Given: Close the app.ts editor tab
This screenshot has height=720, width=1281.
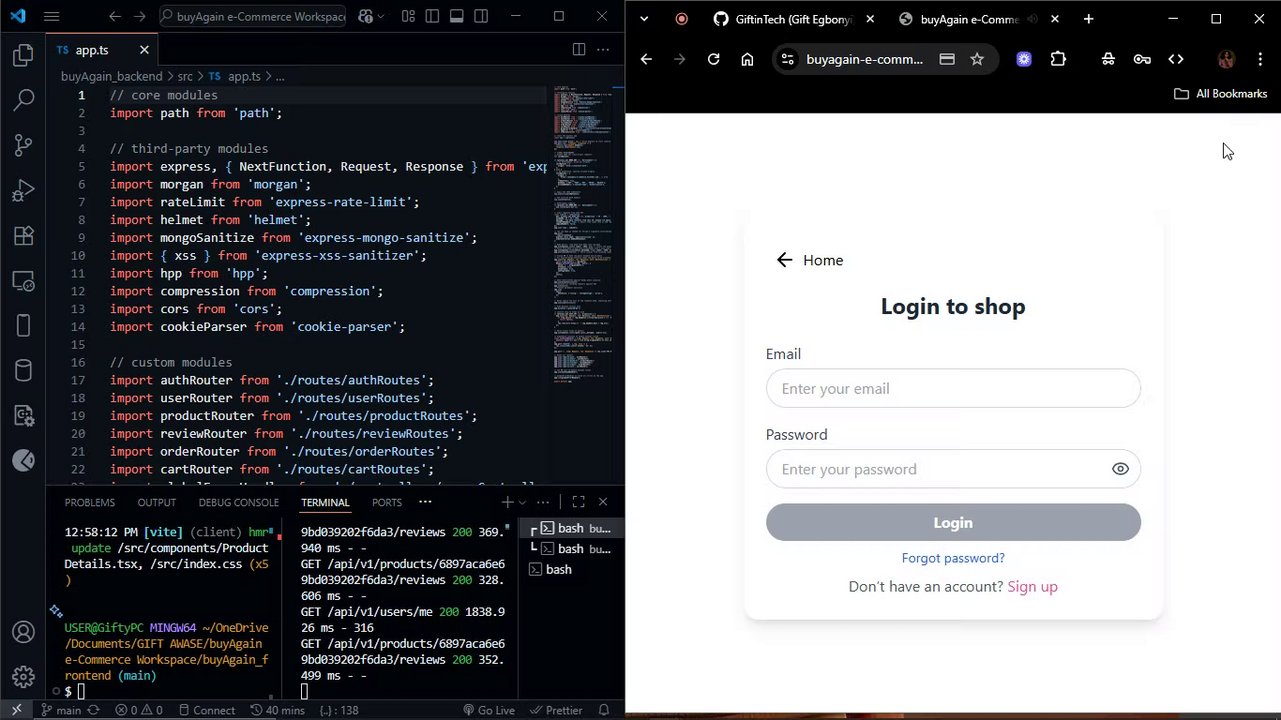Looking at the screenshot, I should coord(144,50).
